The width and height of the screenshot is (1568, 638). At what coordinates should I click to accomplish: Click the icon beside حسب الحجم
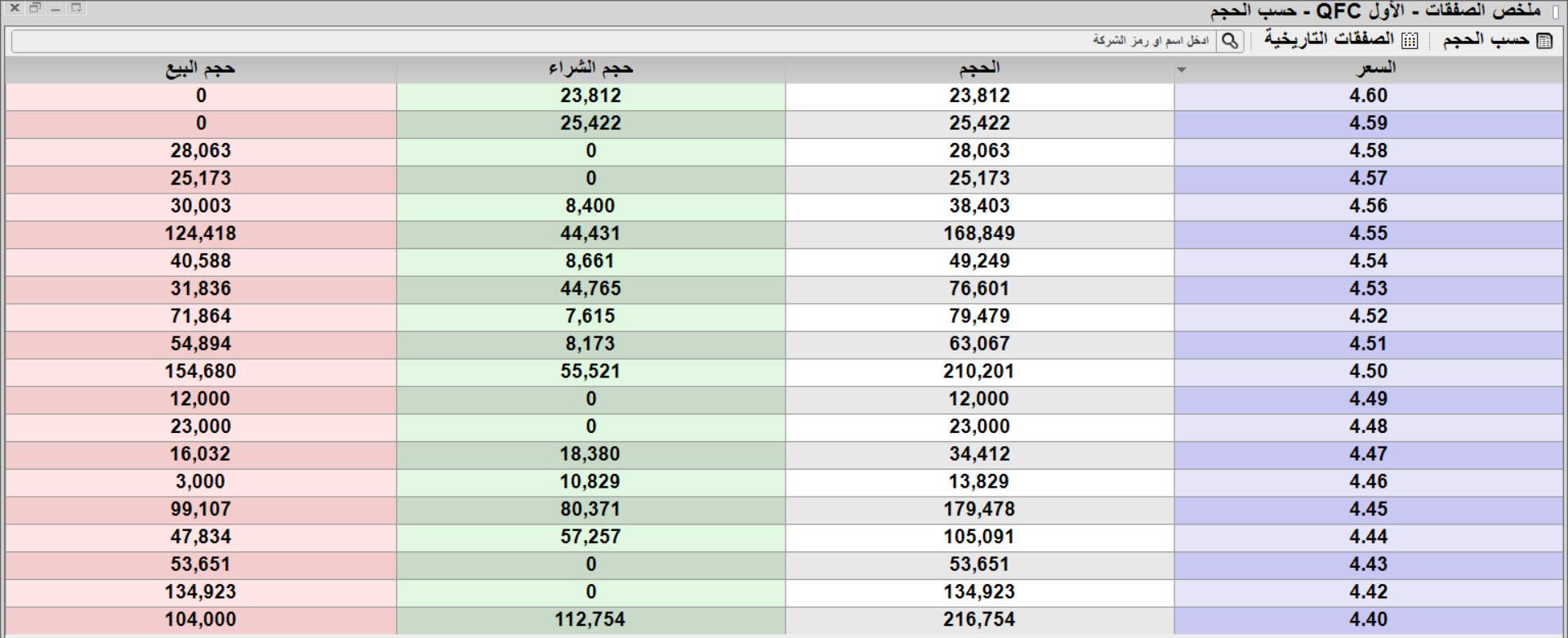pos(1544,41)
